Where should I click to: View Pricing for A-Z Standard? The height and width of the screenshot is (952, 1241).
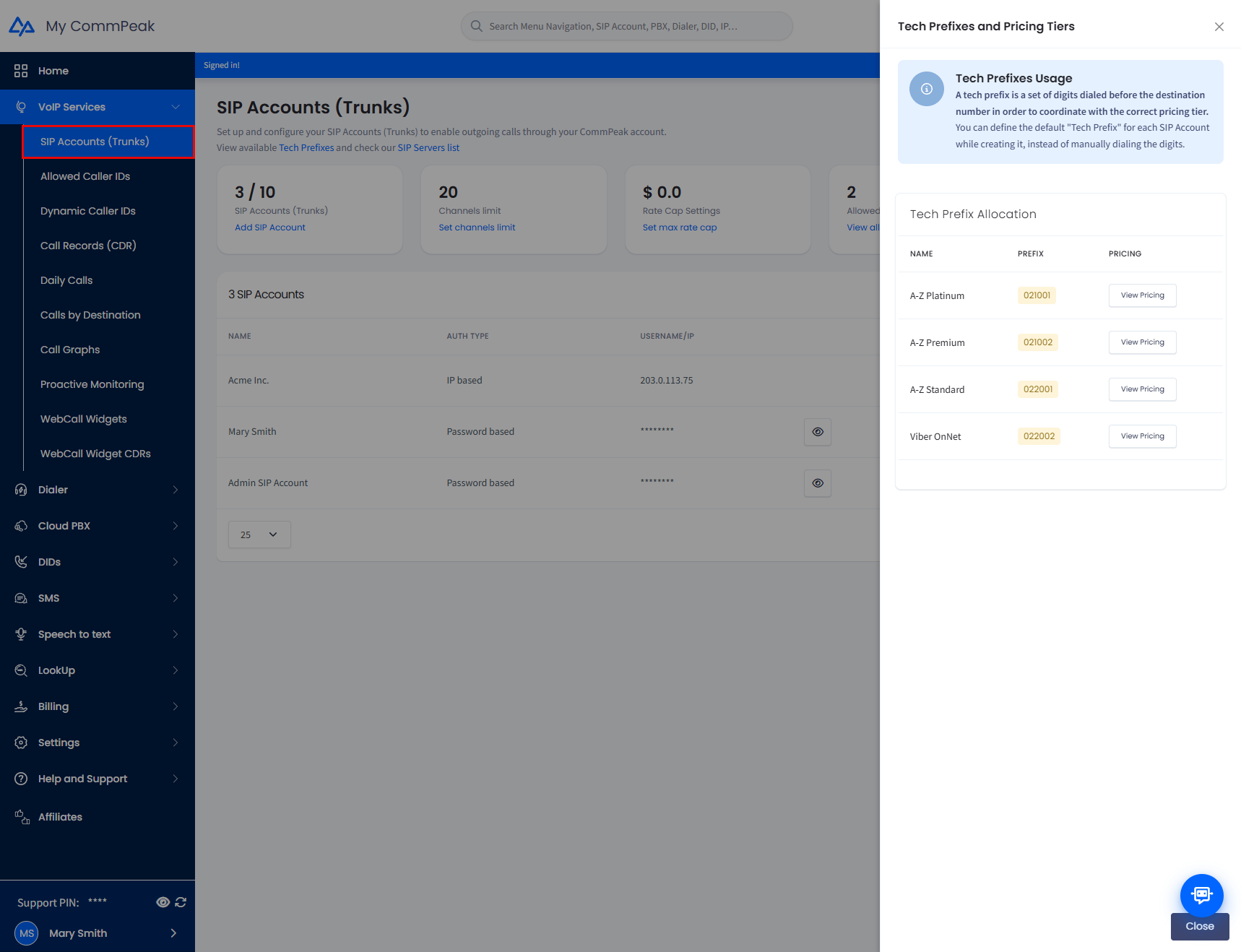tap(1142, 389)
